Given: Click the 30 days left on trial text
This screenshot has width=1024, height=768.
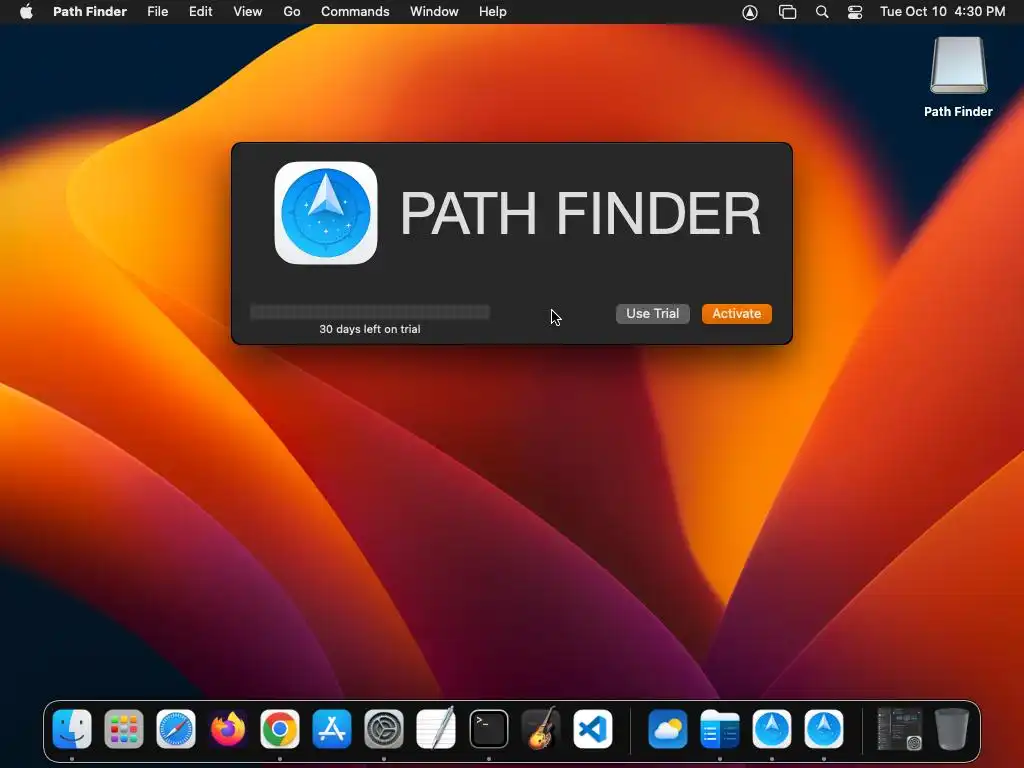Looking at the screenshot, I should tap(370, 329).
